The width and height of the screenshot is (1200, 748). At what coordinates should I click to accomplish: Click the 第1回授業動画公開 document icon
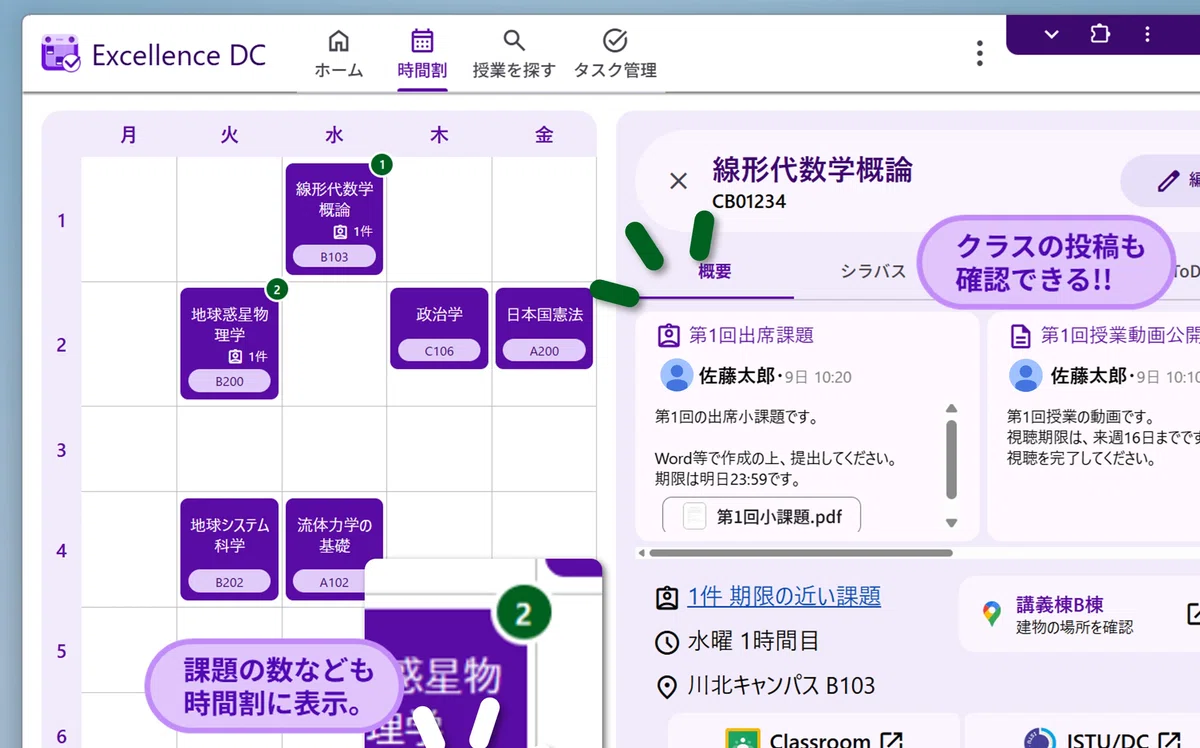click(x=1020, y=335)
